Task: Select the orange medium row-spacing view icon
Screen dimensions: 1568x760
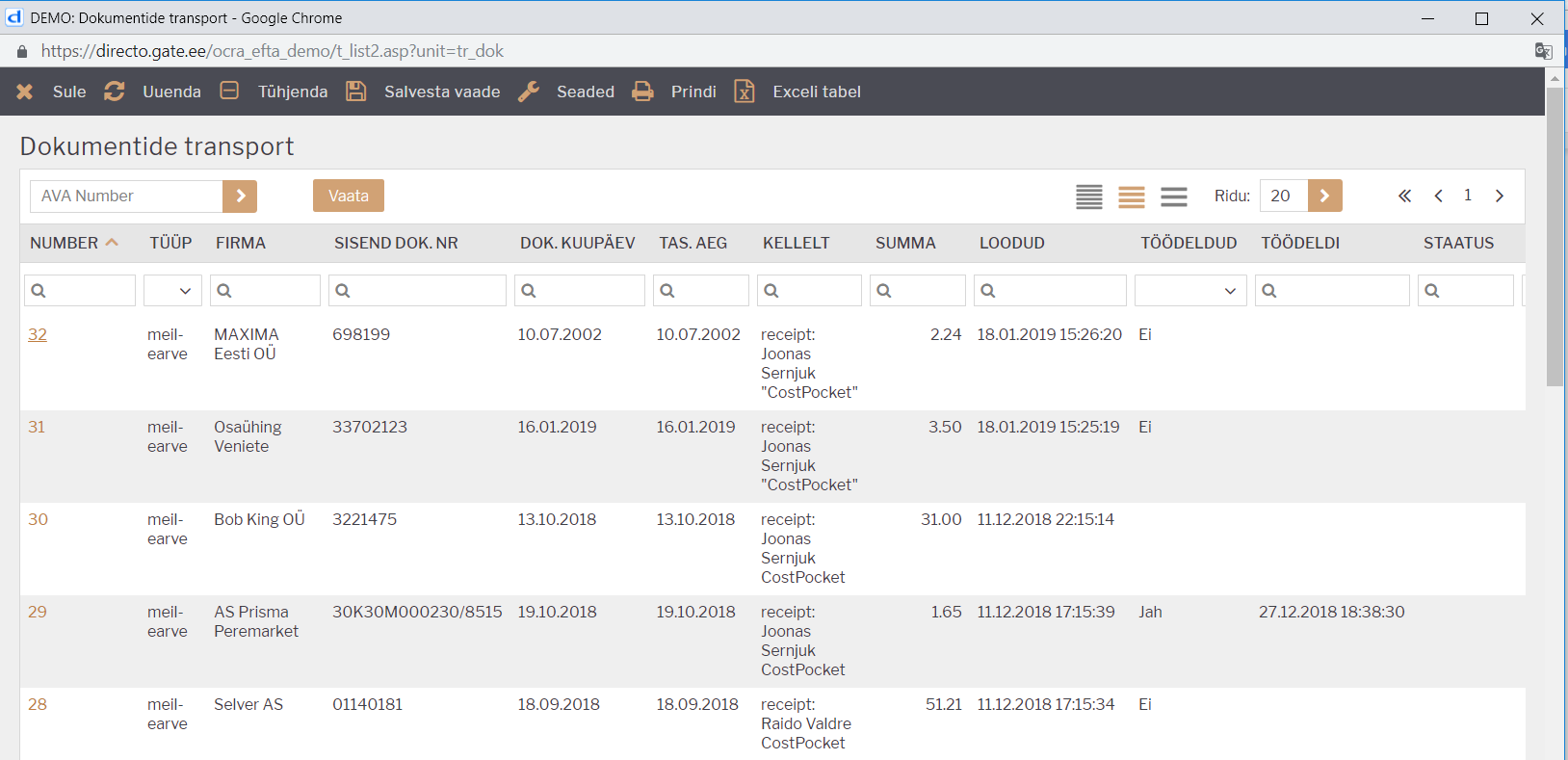Action: pyautogui.click(x=1132, y=197)
